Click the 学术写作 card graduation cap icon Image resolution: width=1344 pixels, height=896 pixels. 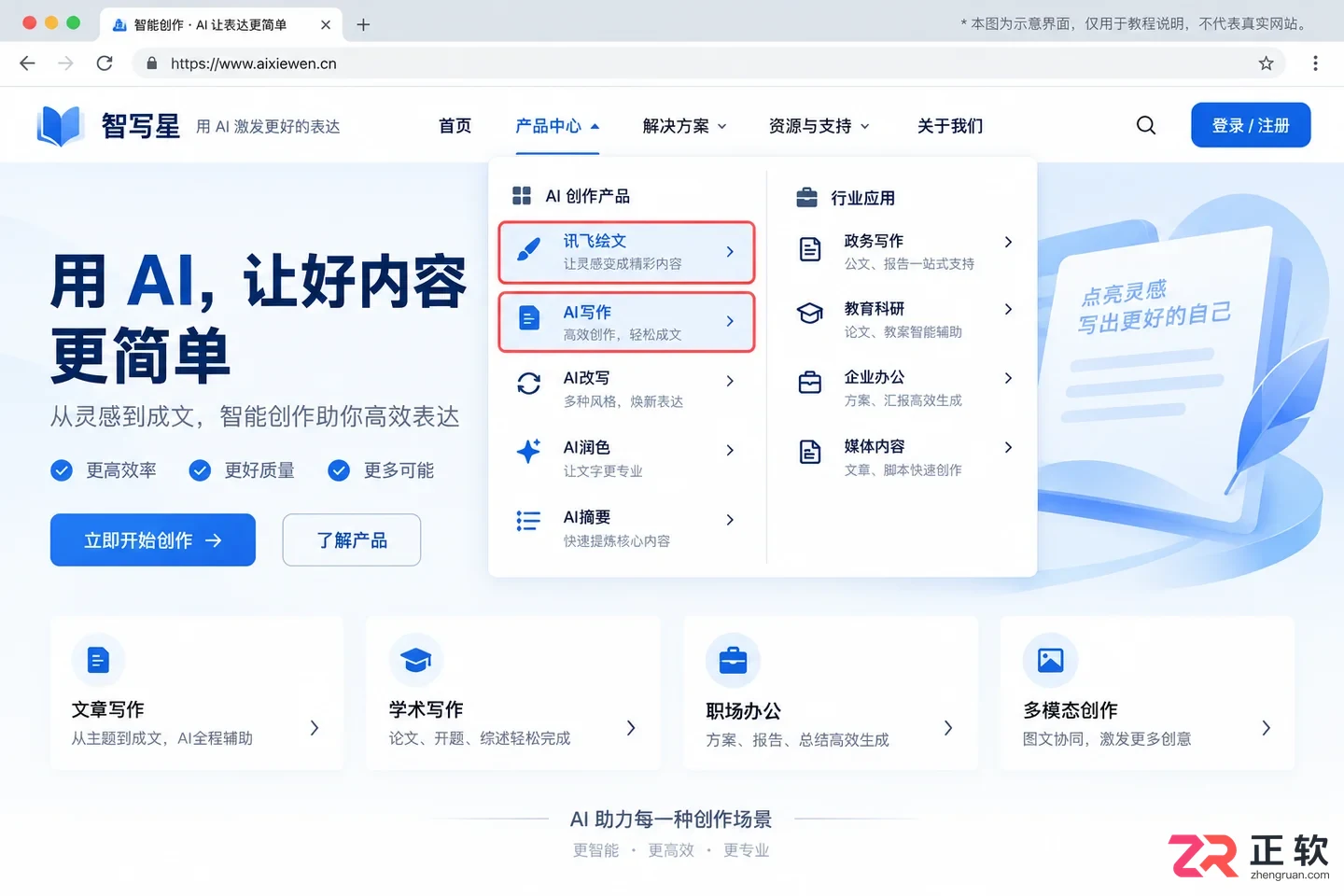pos(415,660)
